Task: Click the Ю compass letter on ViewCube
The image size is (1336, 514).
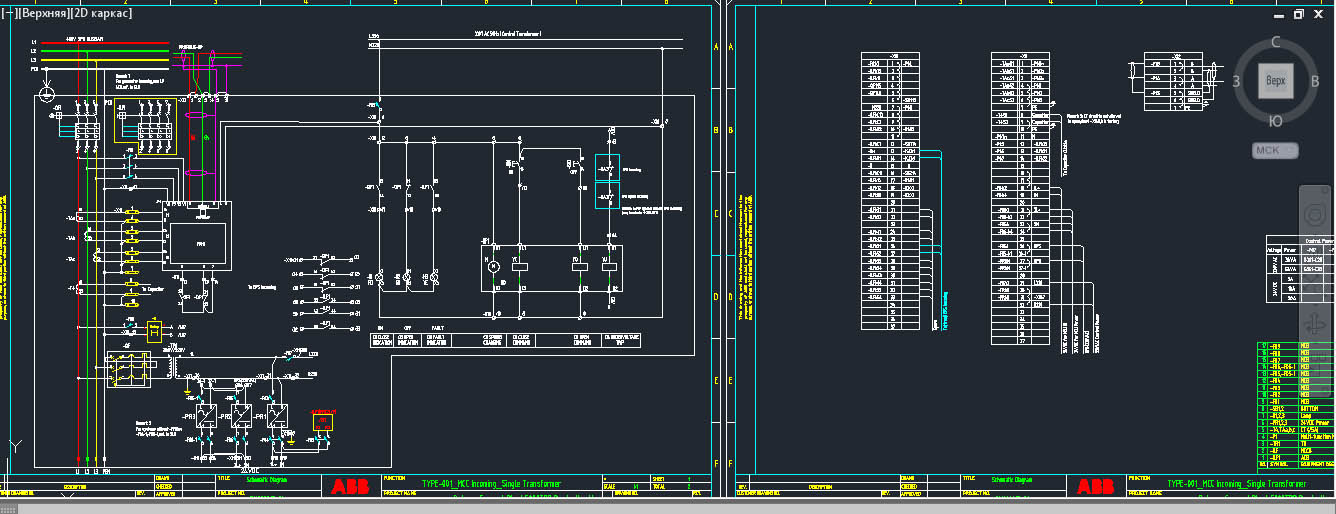Action: coord(1275,120)
